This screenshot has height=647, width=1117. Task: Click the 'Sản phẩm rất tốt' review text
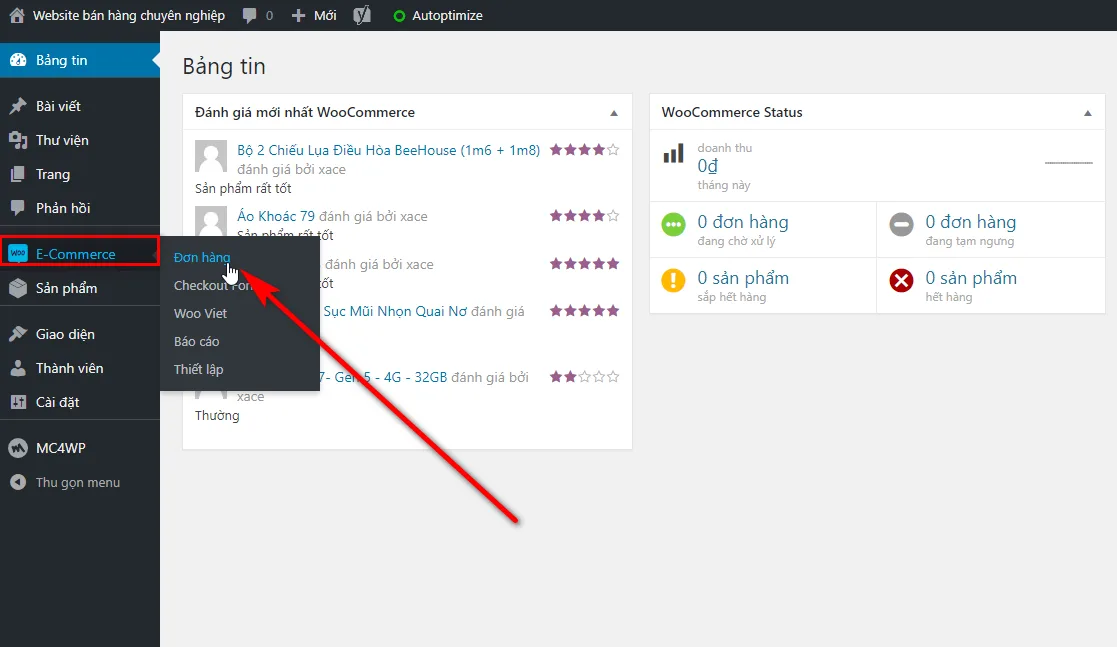243,189
